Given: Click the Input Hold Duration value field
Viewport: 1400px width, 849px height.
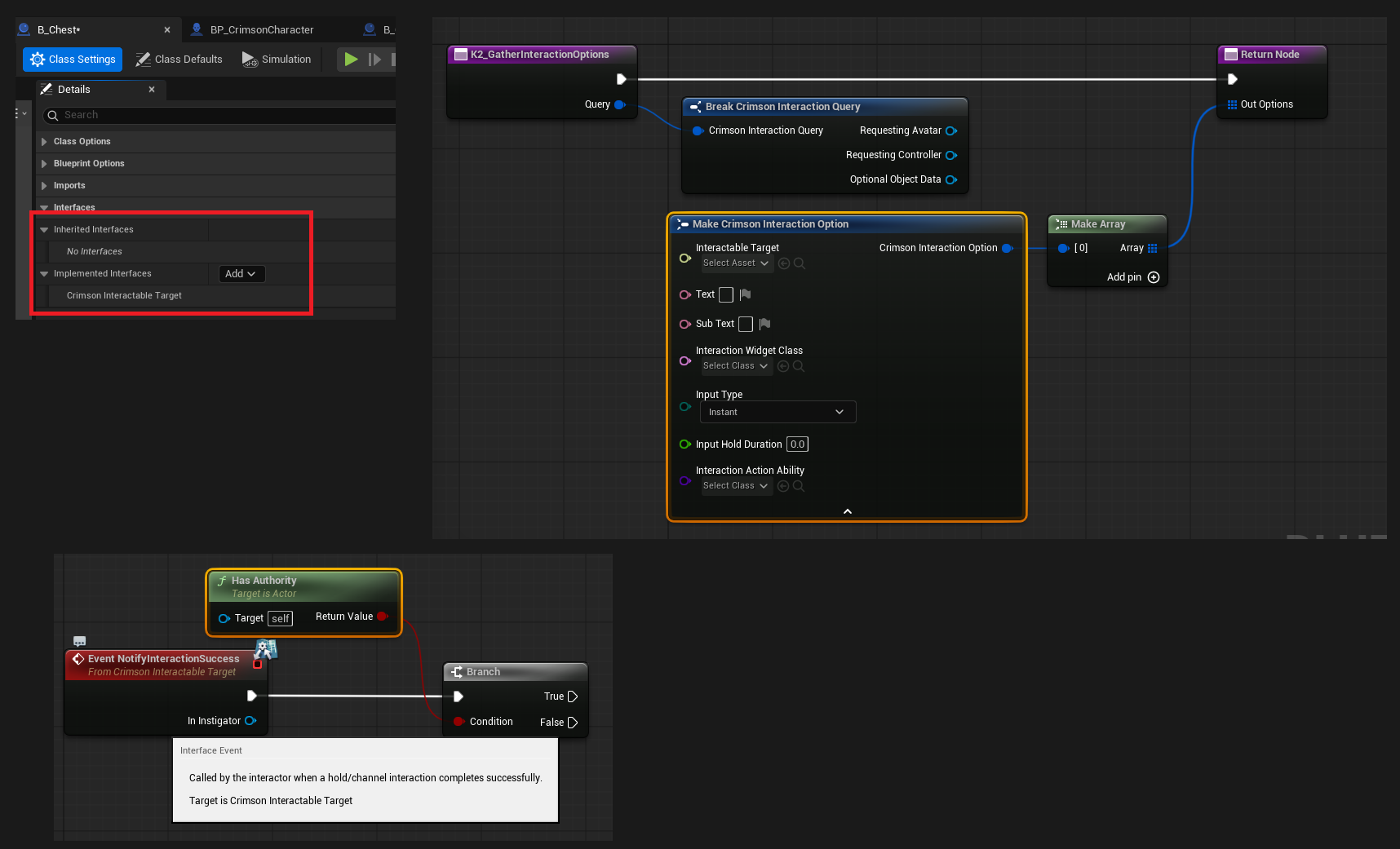Looking at the screenshot, I should pyautogui.click(x=797, y=444).
